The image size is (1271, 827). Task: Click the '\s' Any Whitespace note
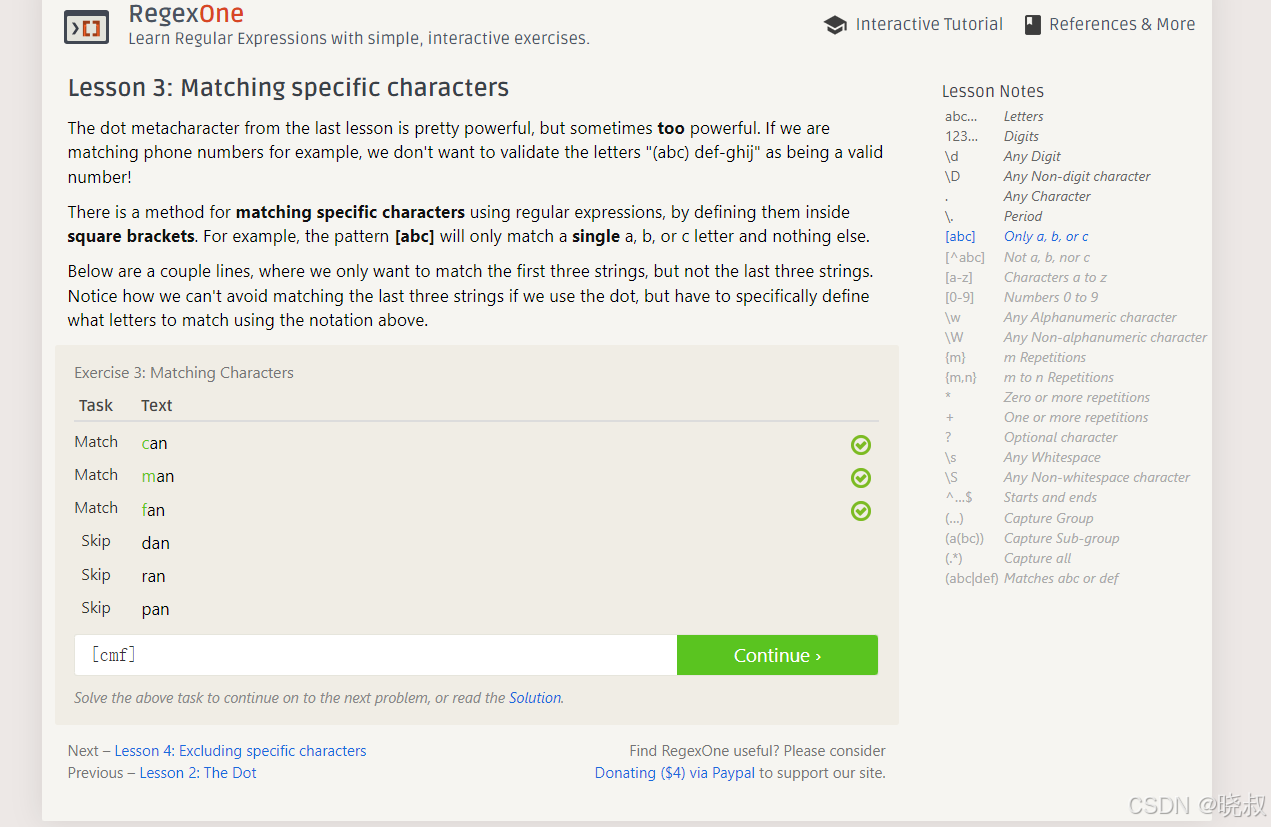tap(1023, 457)
